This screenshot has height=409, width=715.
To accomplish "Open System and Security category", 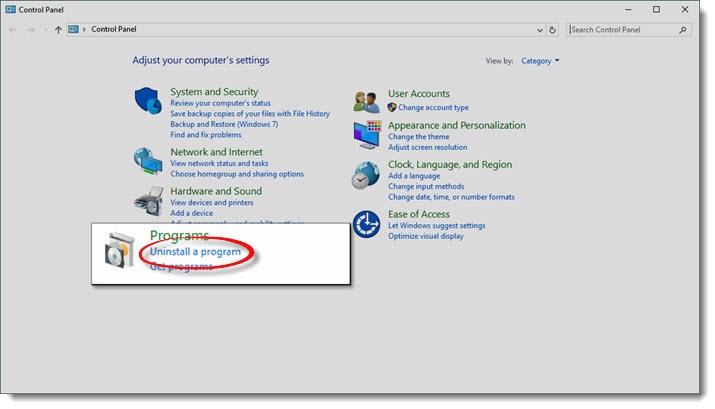I will [x=214, y=92].
